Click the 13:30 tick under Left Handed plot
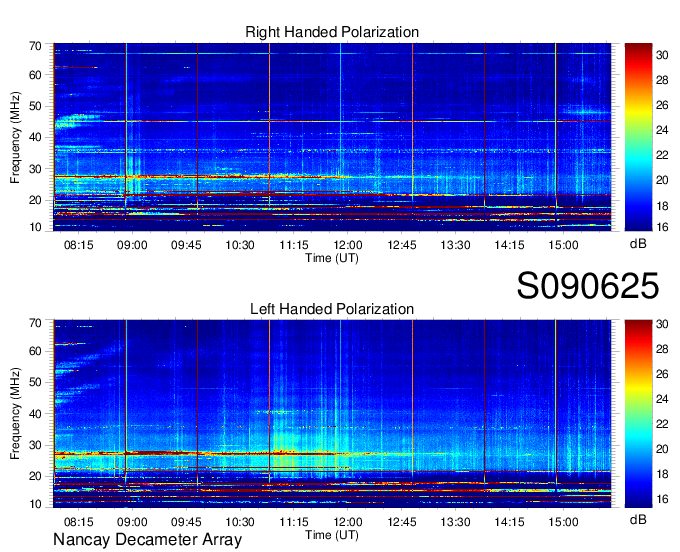Image resolution: width=680 pixels, height=552 pixels. coord(455,522)
